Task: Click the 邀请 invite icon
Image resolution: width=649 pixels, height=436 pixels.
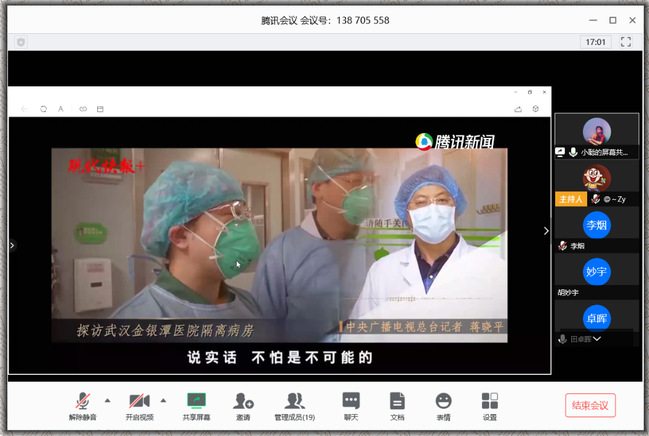Action: click(243, 401)
